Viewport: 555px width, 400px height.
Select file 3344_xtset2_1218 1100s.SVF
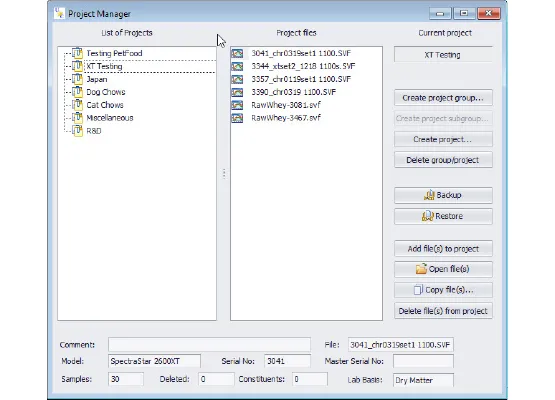point(303,66)
